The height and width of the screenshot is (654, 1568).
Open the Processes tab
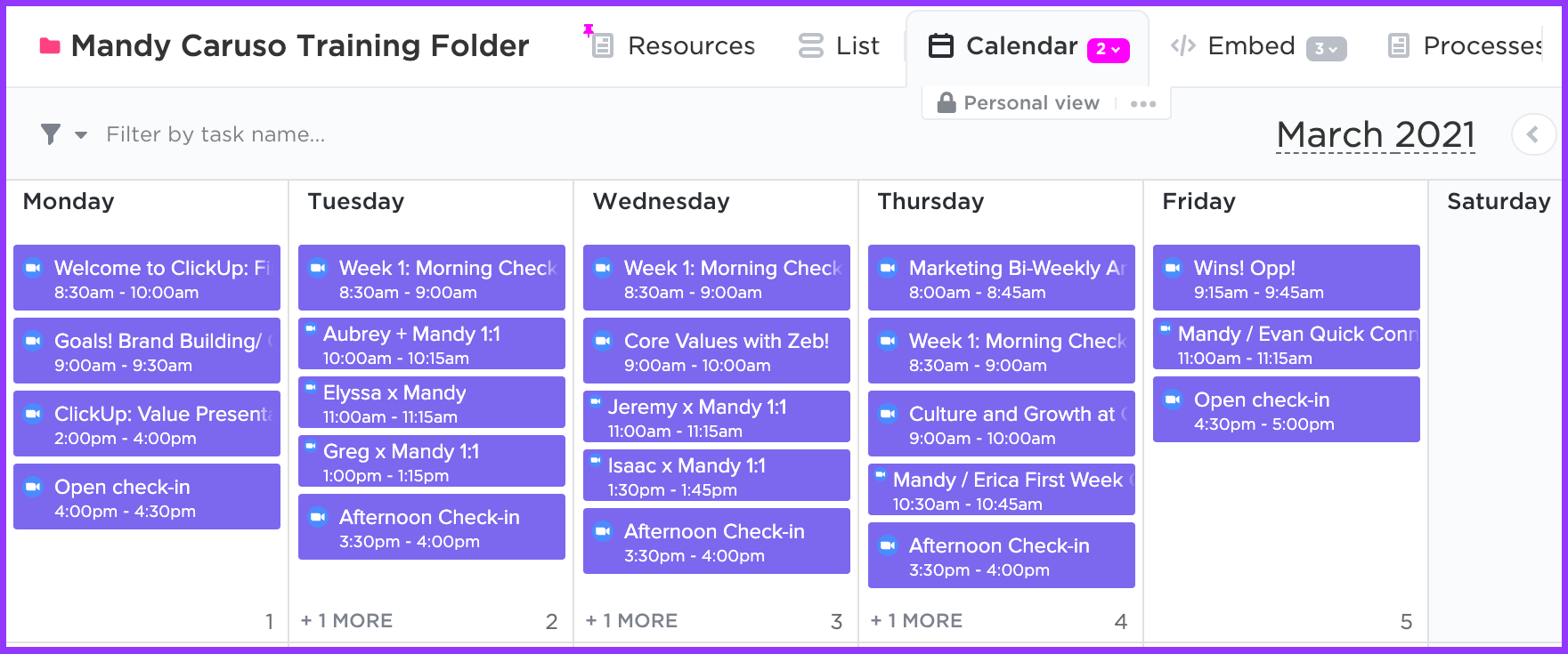[x=1466, y=46]
